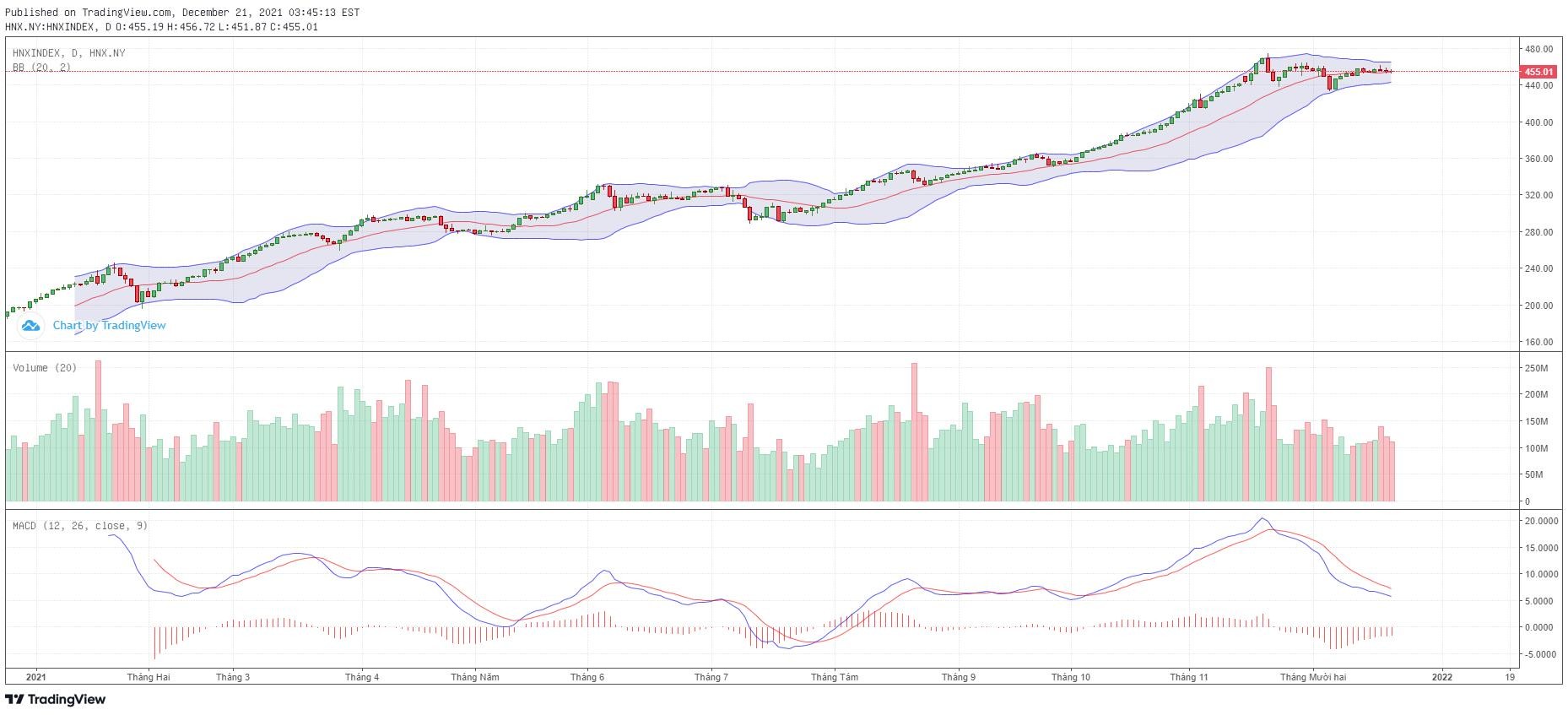Click the 160.00 price scale label
This screenshot has width=1568, height=715.
[1539, 343]
